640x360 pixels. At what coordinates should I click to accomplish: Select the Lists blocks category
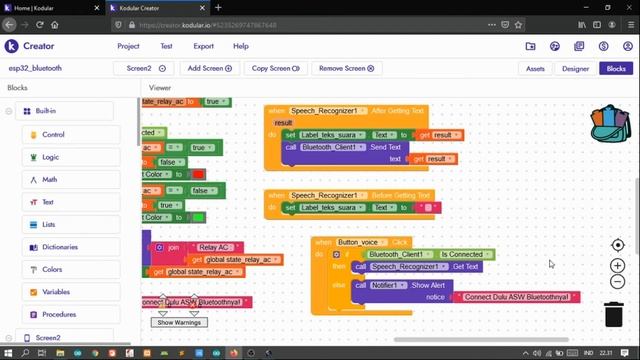pos(71,224)
